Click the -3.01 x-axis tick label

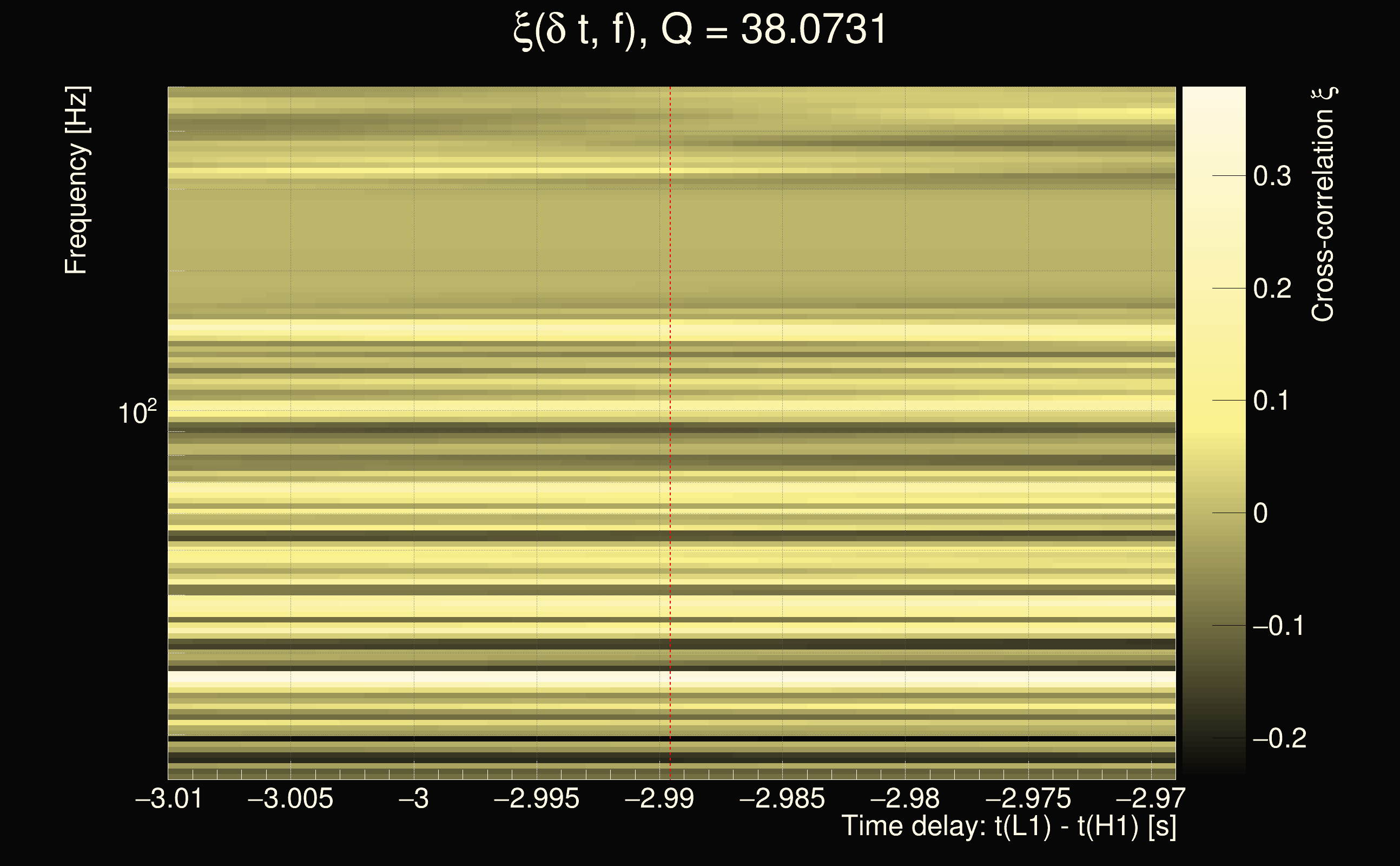(169, 798)
